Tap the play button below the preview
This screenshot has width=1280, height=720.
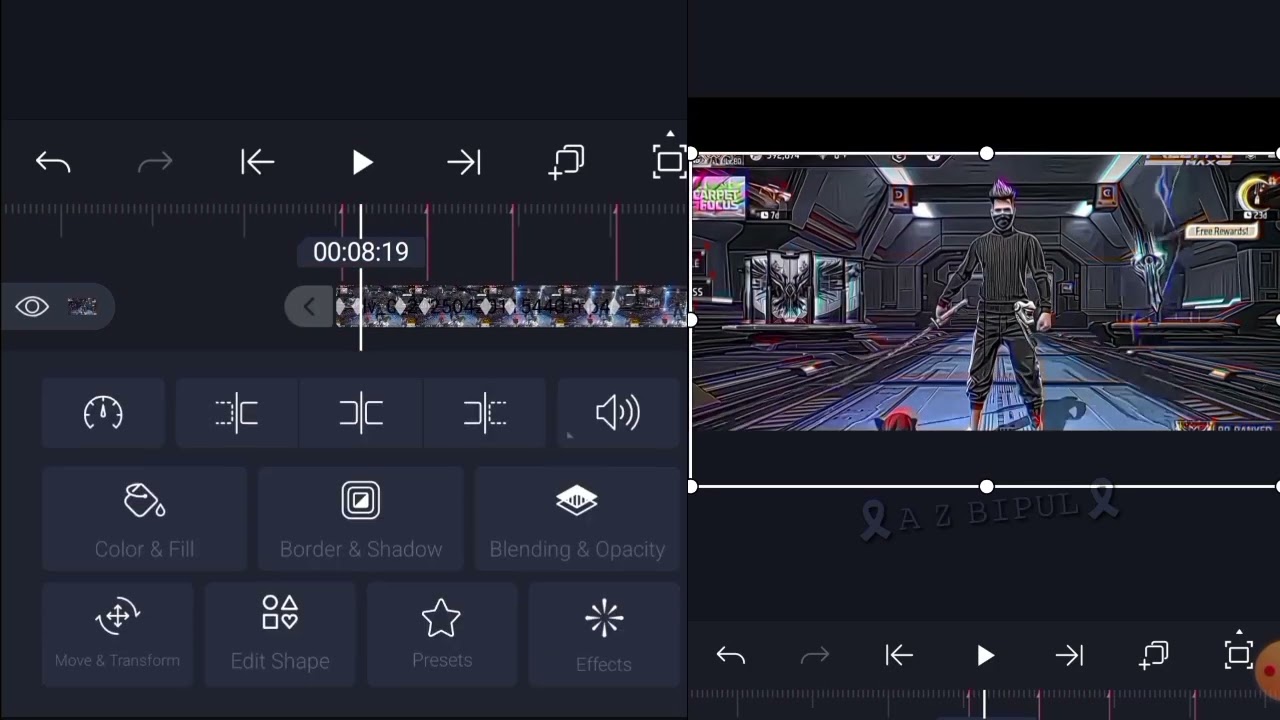(985, 656)
